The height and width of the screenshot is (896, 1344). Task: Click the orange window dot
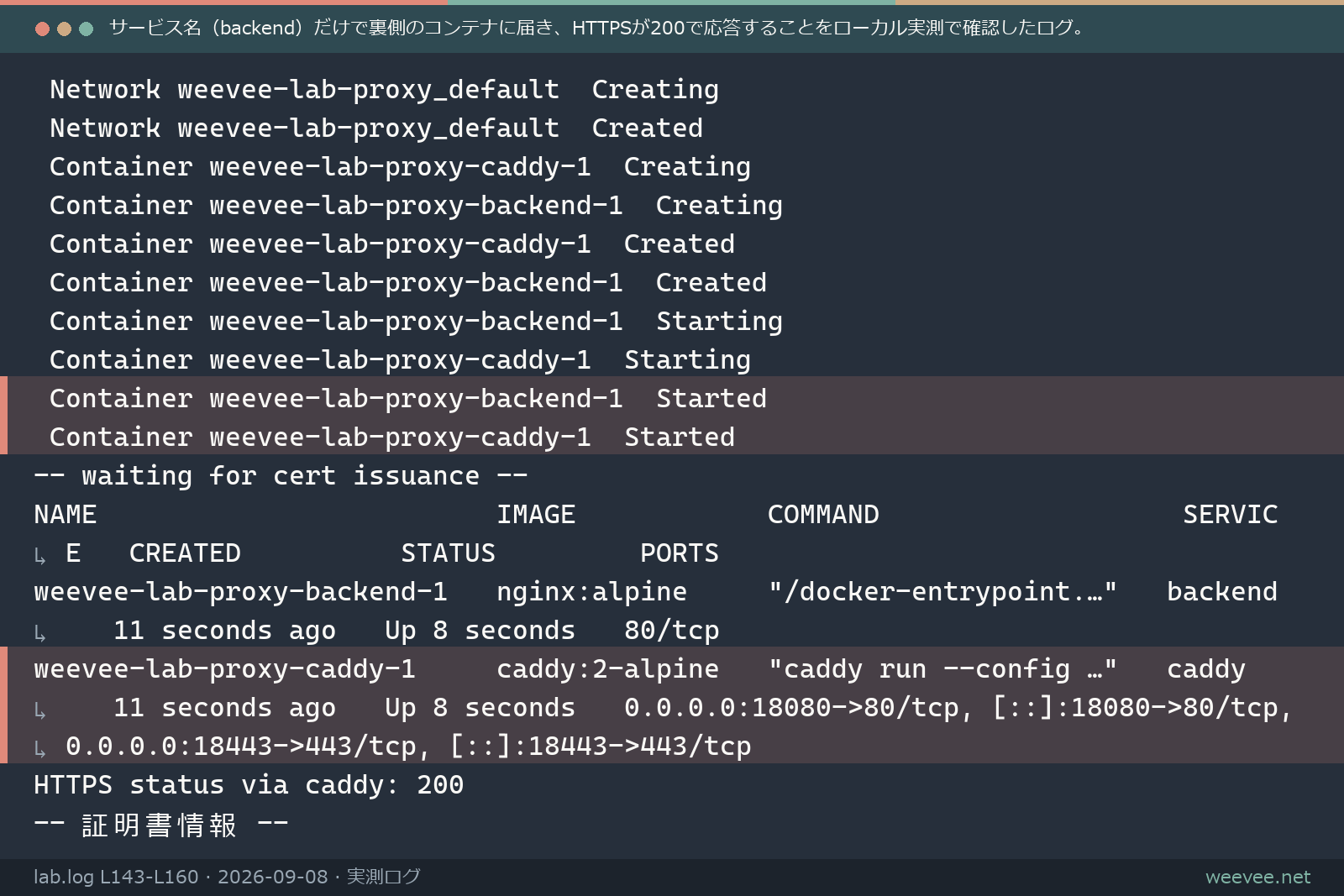coord(64,29)
